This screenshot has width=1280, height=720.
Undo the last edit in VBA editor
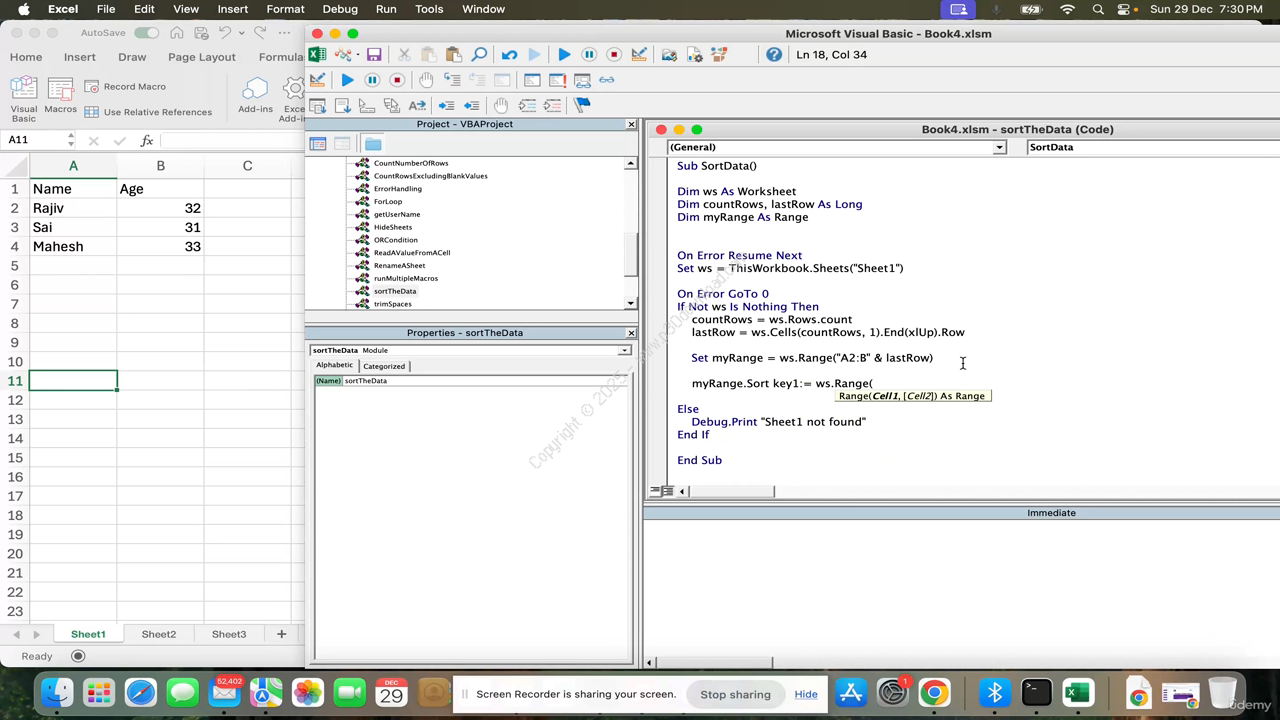[510, 55]
